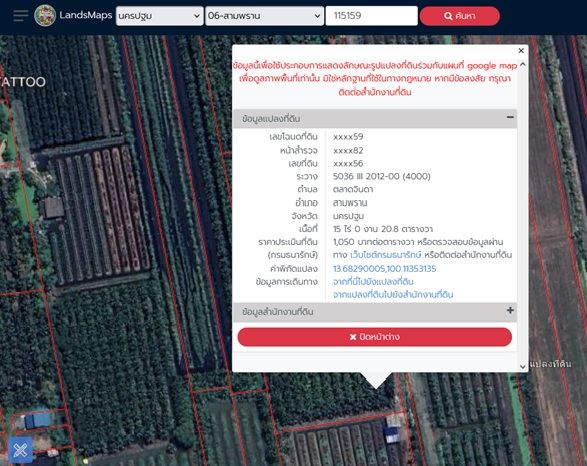Close the popup with the X icon
587x466 pixels.
[x=521, y=51]
